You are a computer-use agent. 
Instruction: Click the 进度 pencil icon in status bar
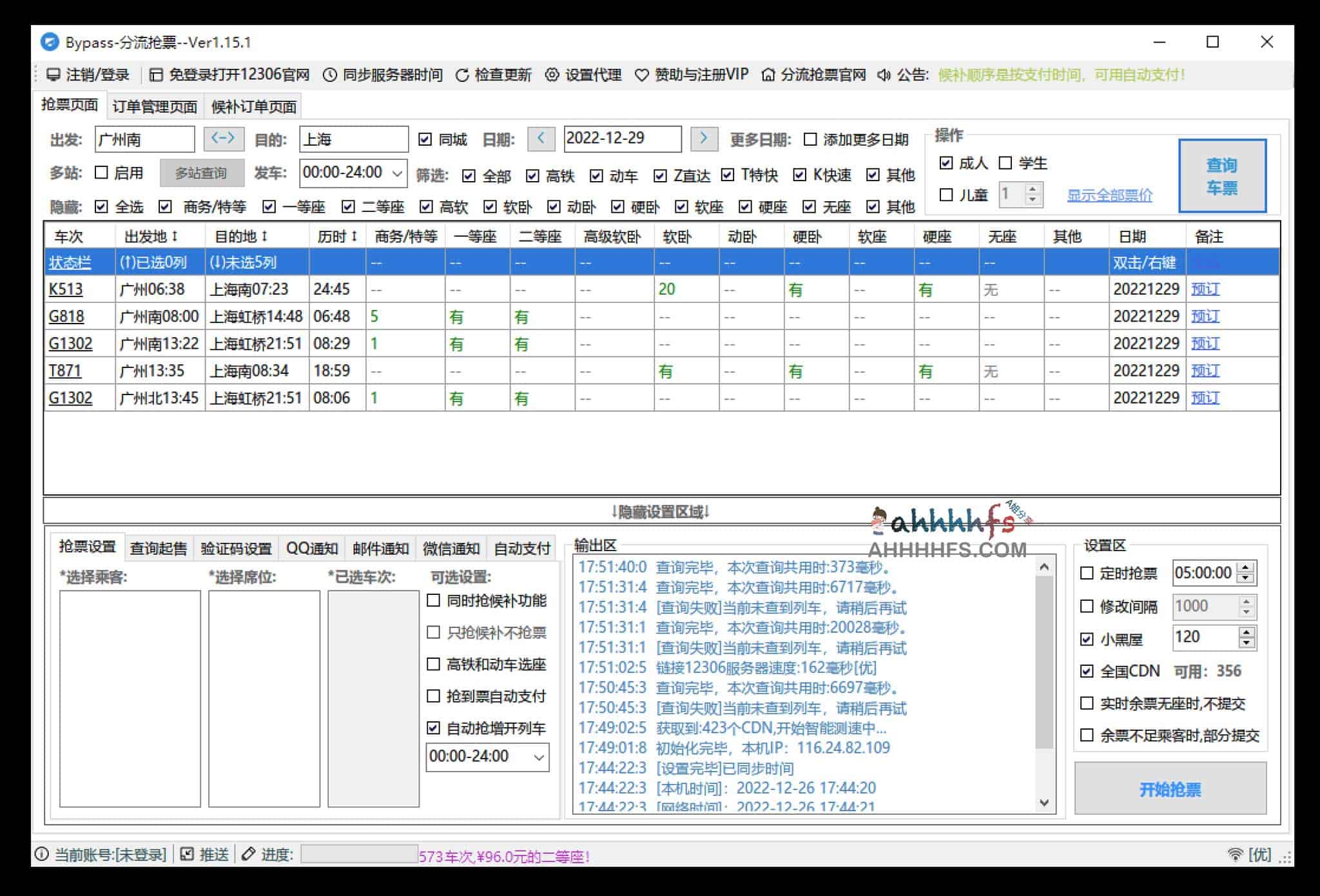248,855
